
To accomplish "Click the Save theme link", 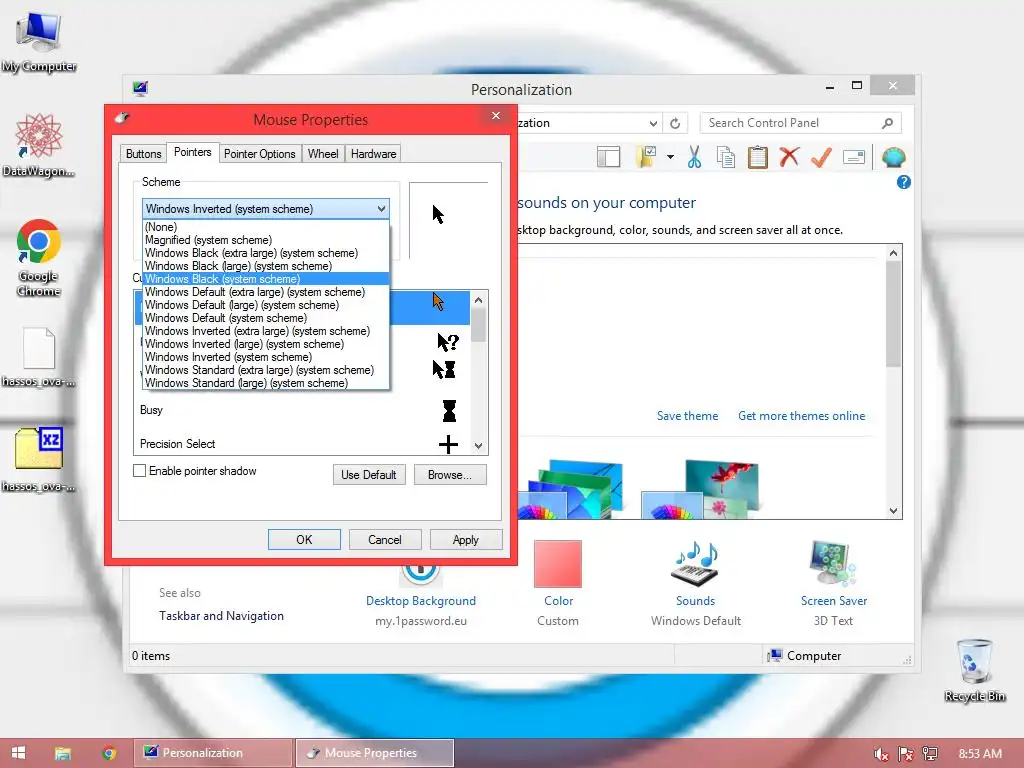I will coord(687,416).
